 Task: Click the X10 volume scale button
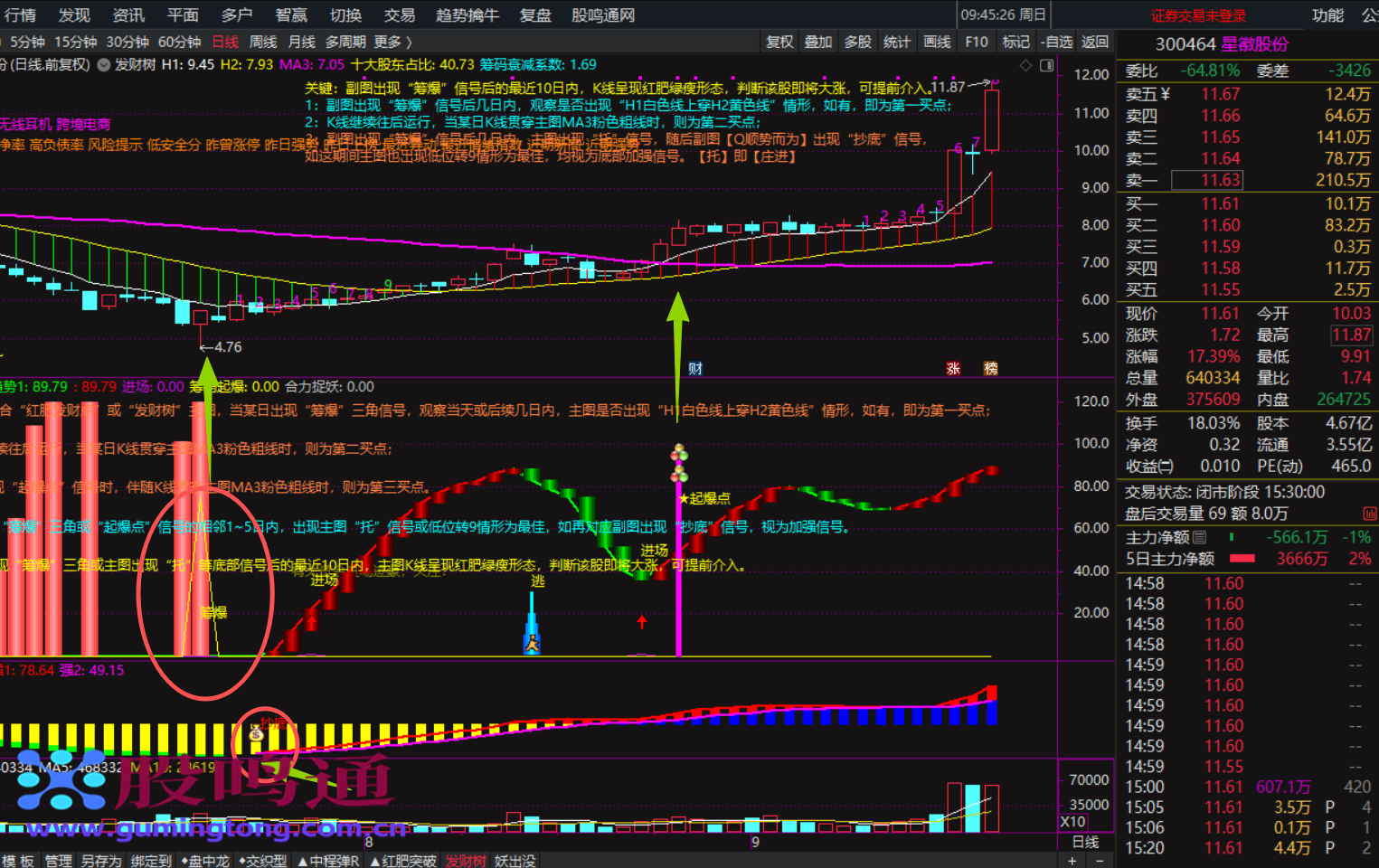tap(1072, 822)
